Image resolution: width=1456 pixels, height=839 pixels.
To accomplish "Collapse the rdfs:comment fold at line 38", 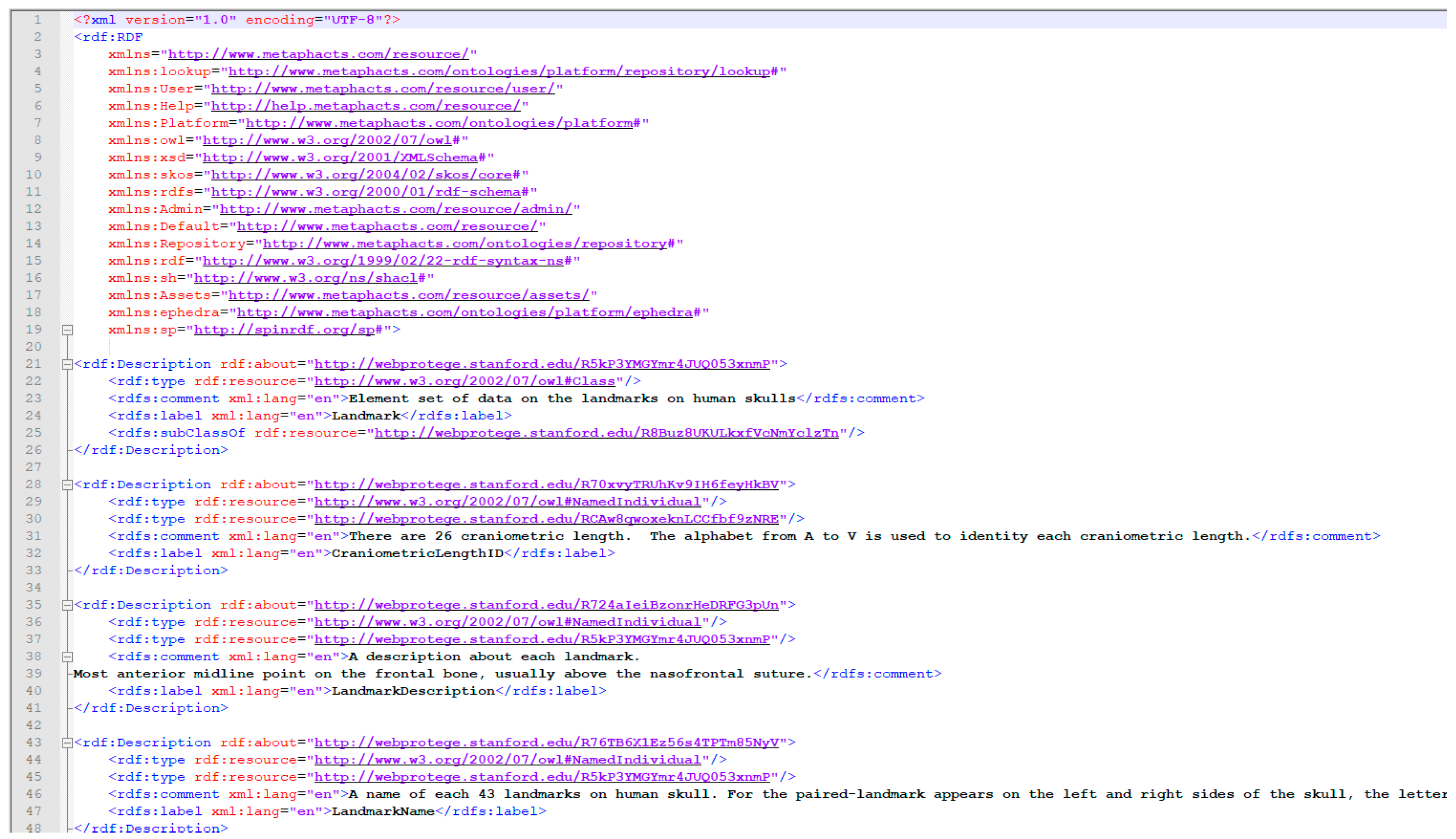I will (x=68, y=657).
